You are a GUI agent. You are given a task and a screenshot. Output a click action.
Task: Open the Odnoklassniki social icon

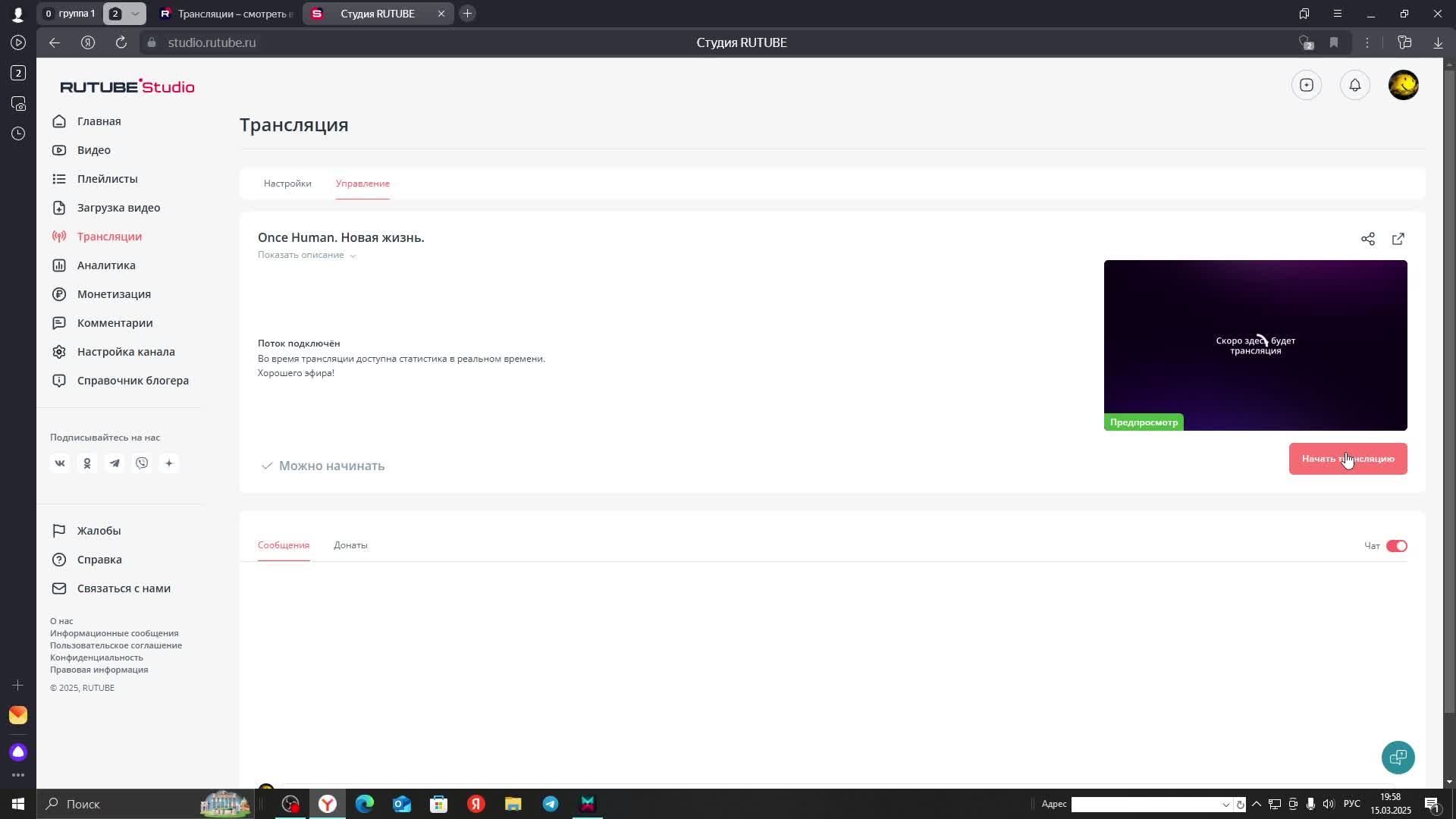pyautogui.click(x=87, y=463)
